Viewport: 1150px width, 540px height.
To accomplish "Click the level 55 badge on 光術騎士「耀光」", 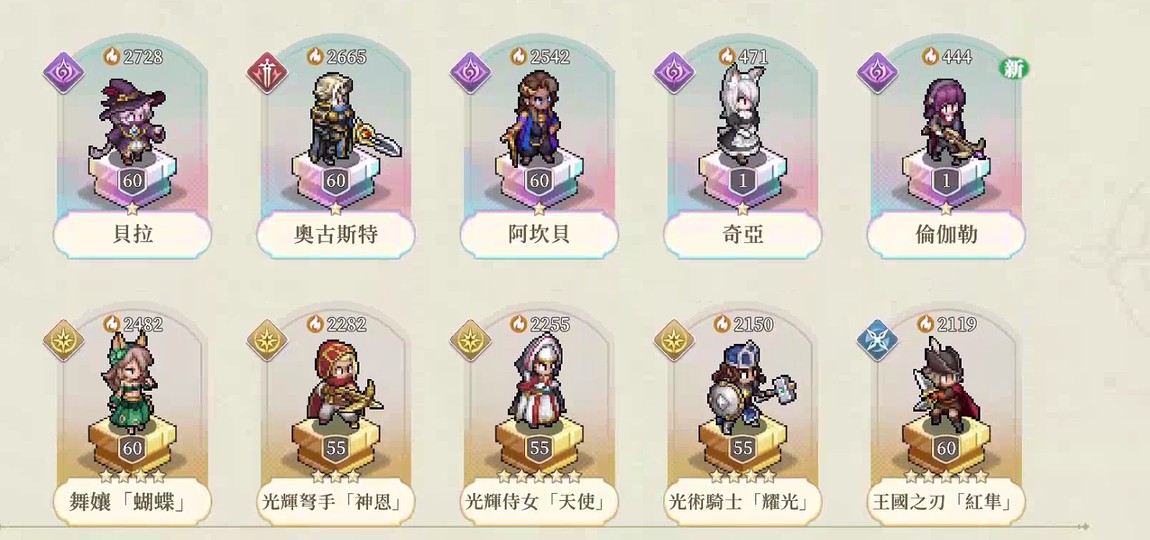I will coord(743,448).
